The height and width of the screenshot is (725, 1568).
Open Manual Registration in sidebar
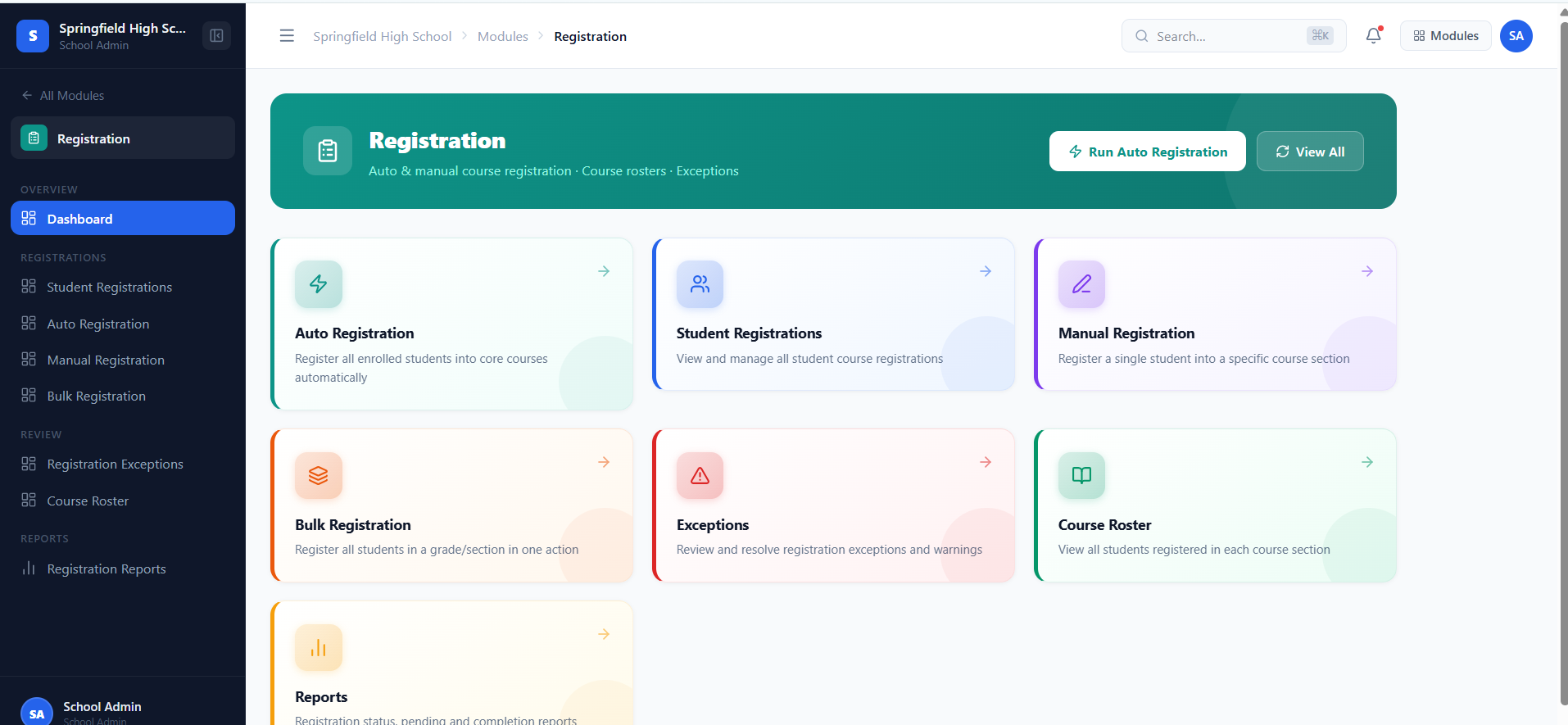click(x=123, y=360)
